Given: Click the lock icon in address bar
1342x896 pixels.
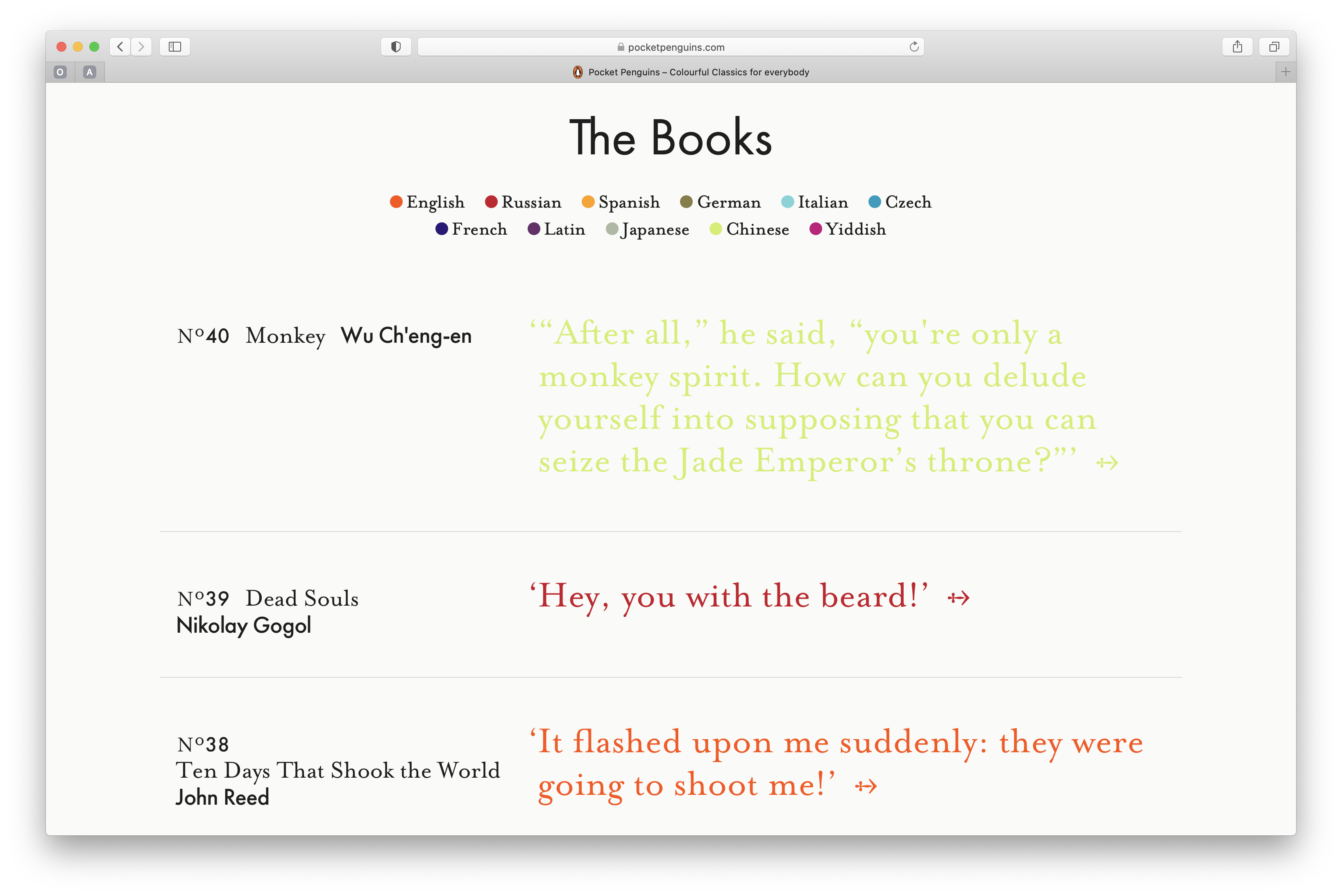Looking at the screenshot, I should tap(621, 47).
